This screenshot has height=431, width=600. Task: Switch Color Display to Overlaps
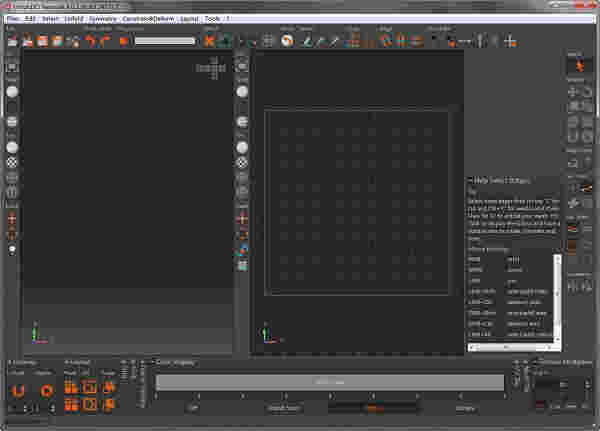point(465,408)
